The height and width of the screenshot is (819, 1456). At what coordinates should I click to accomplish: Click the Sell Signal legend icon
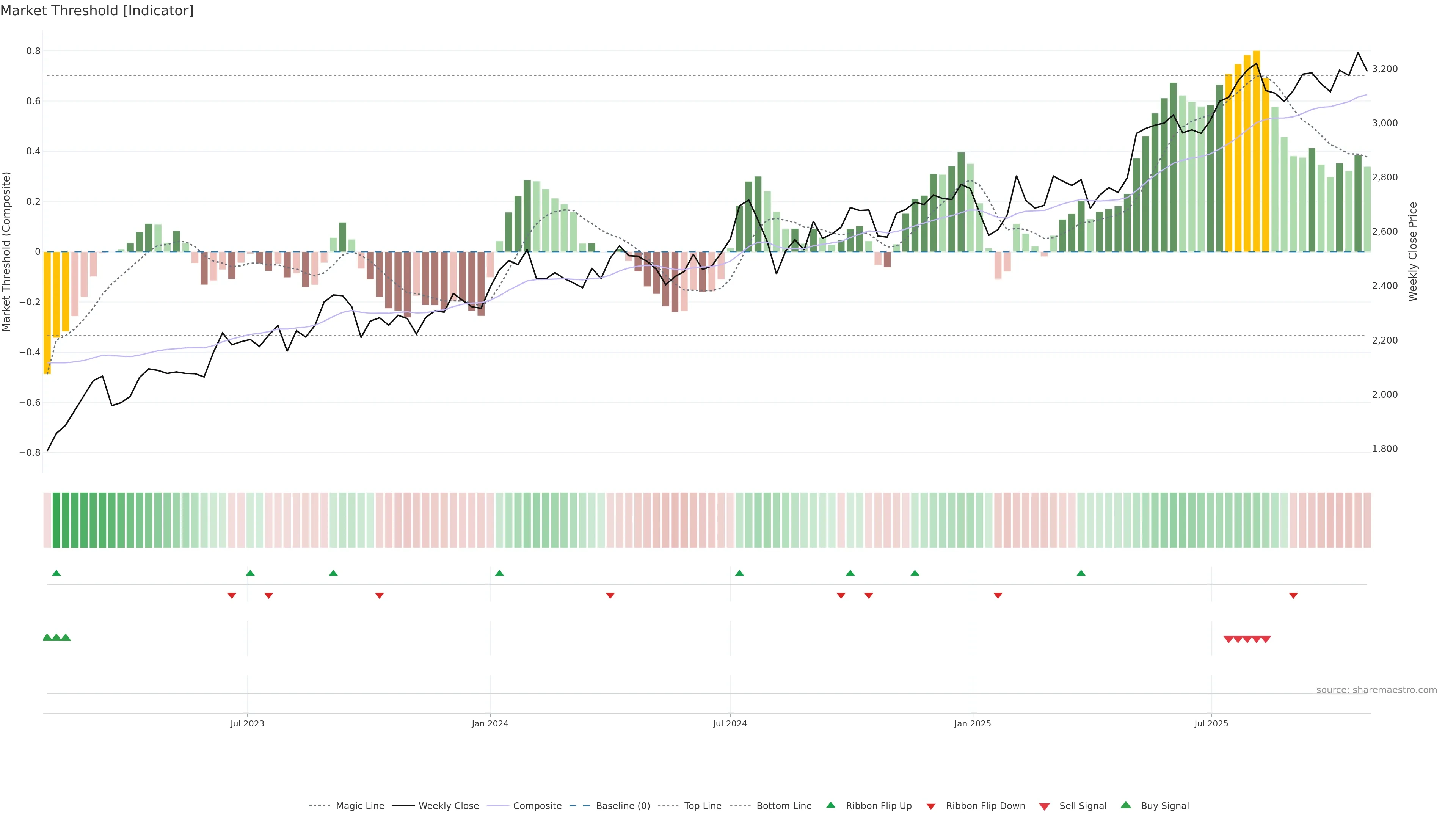pos(1045,806)
